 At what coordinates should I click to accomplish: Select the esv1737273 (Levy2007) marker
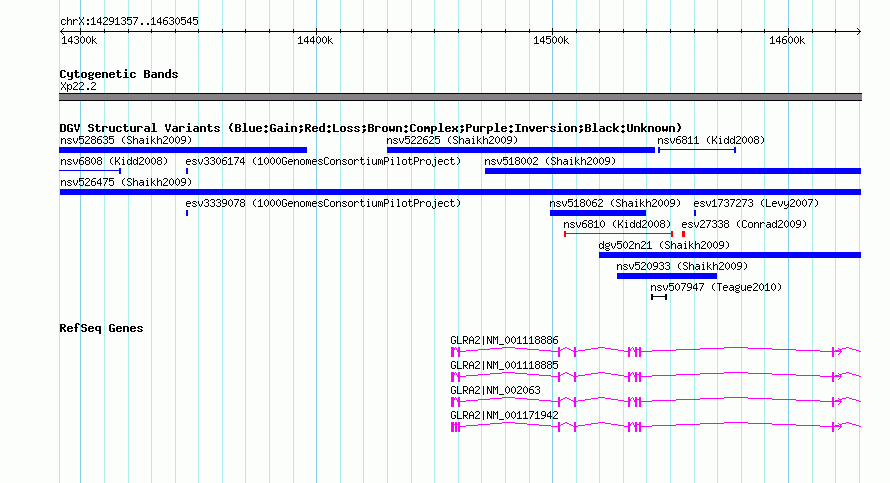tap(695, 213)
